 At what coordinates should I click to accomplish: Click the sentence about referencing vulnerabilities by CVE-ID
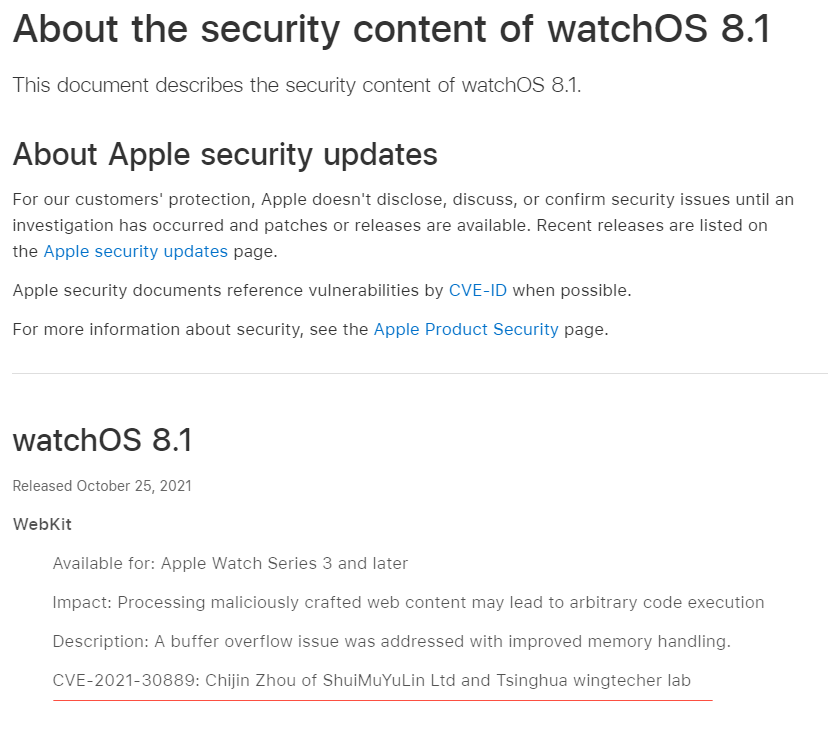tap(322, 291)
